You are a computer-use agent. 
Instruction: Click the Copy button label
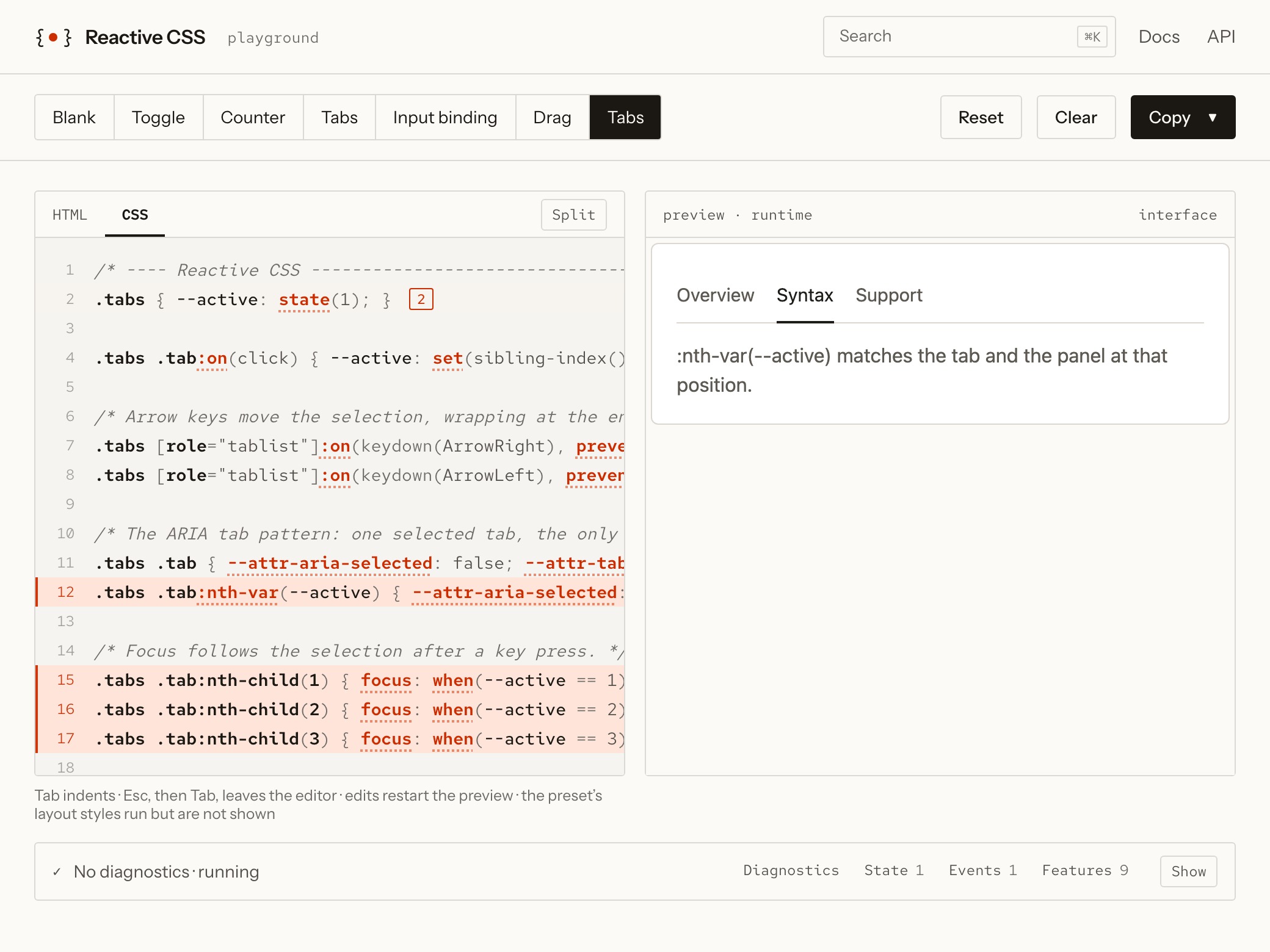click(1170, 117)
